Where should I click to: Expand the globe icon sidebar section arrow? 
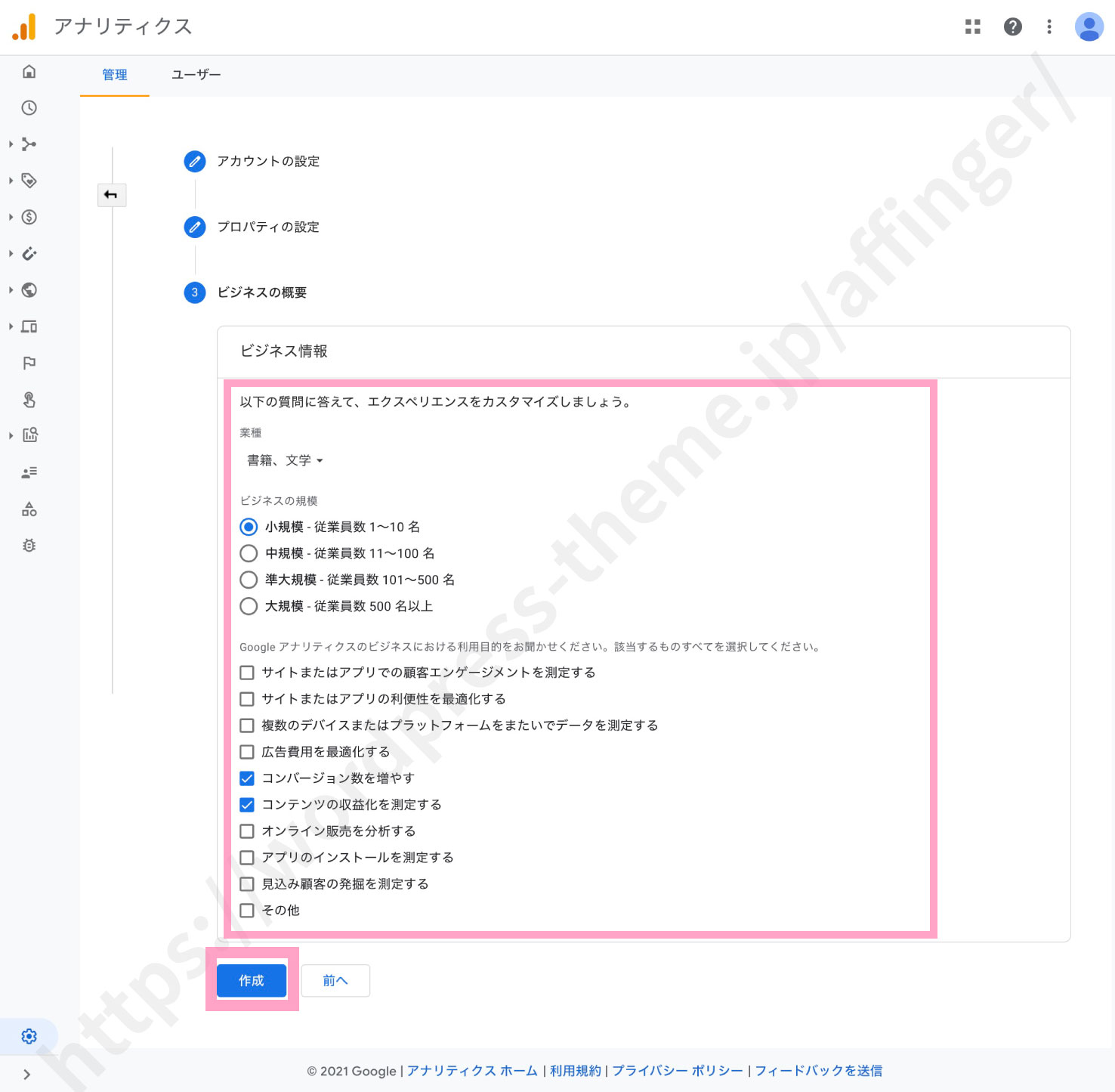11,290
